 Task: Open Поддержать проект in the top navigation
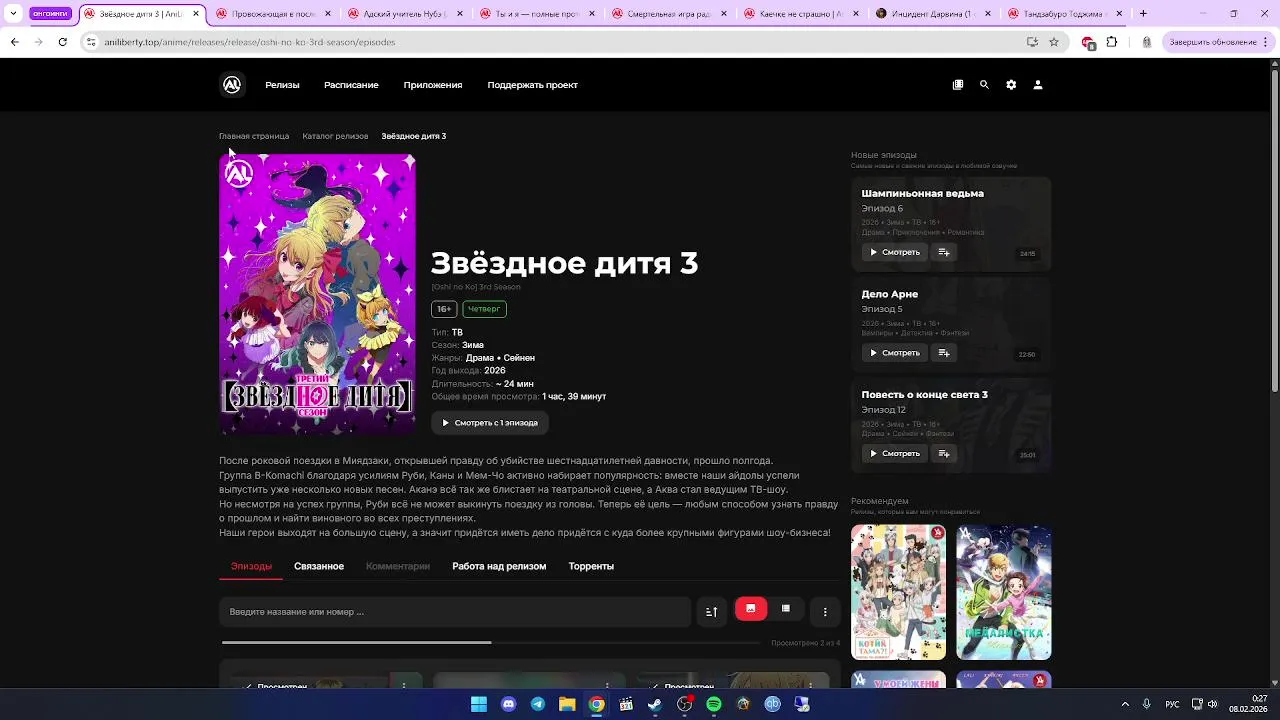click(533, 85)
